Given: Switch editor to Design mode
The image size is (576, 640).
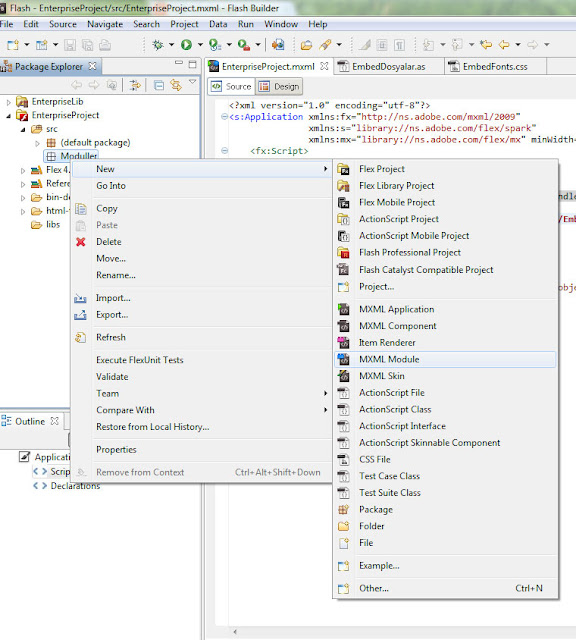Looking at the screenshot, I should (x=280, y=87).
